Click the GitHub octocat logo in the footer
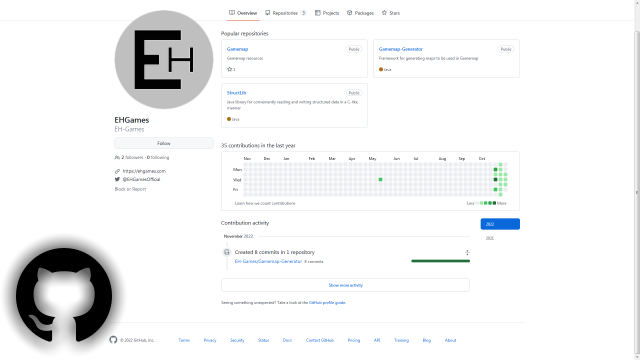 [113, 340]
